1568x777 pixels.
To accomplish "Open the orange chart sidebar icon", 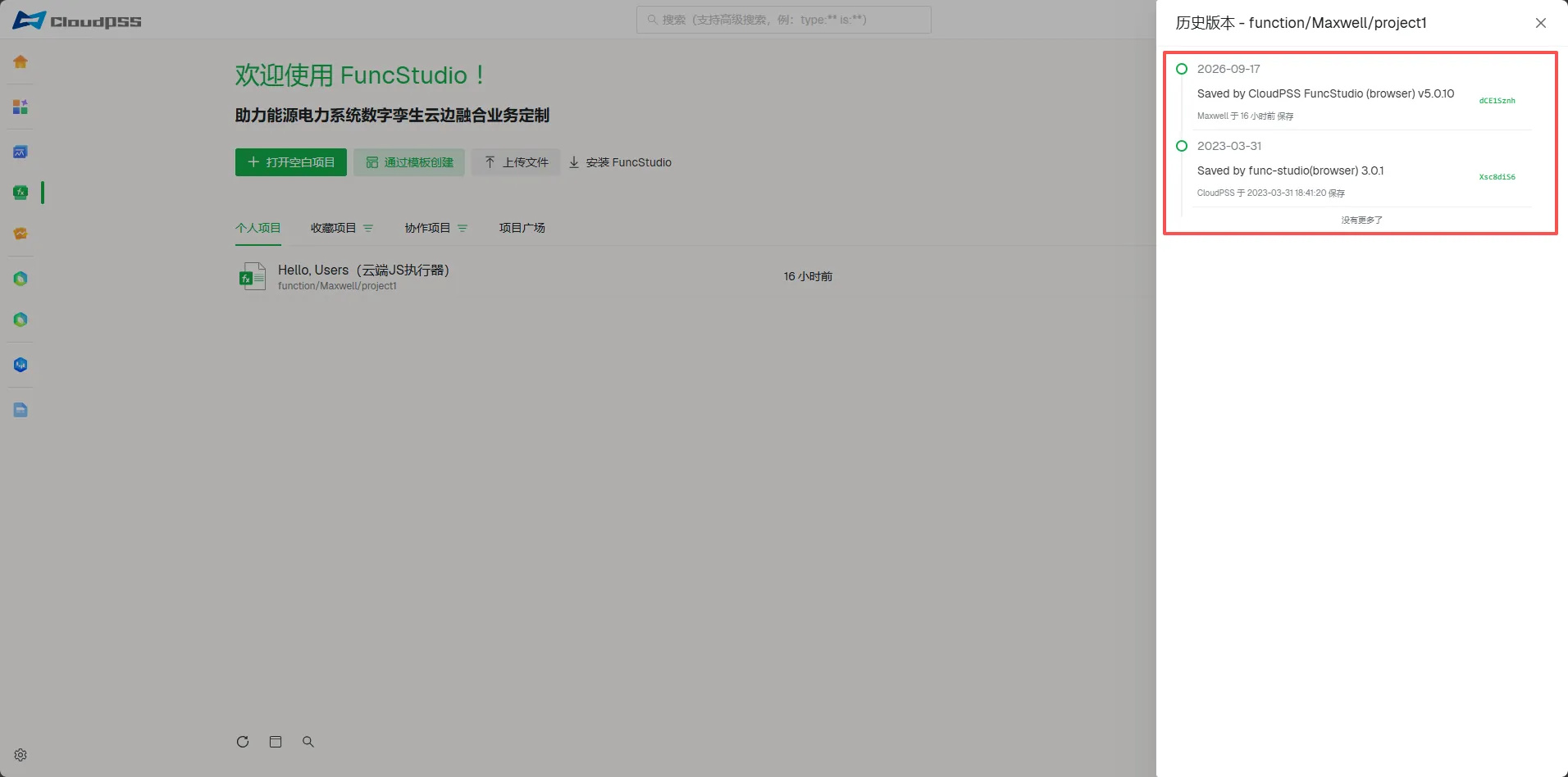I will [21, 234].
